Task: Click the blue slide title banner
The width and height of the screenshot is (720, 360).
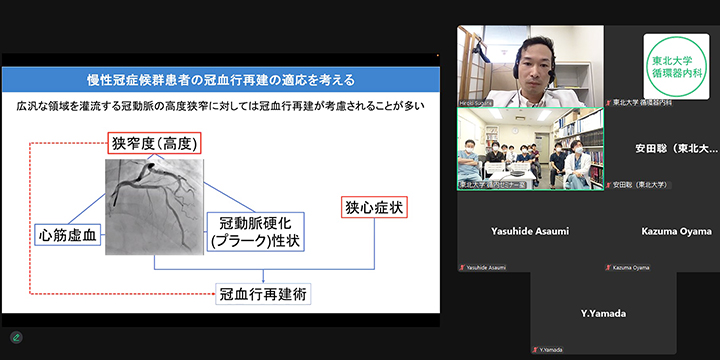Action: pos(220,80)
